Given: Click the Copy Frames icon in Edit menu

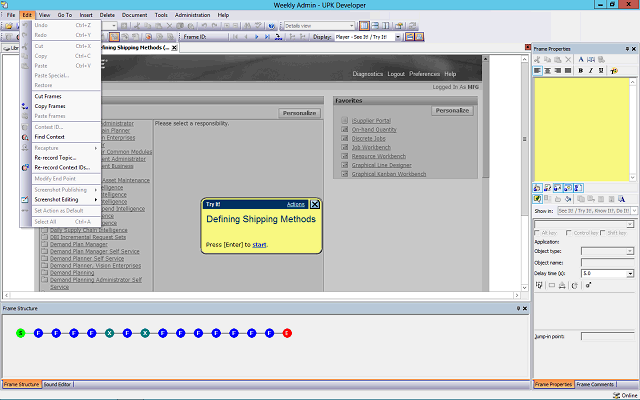Looking at the screenshot, I should click(25, 106).
